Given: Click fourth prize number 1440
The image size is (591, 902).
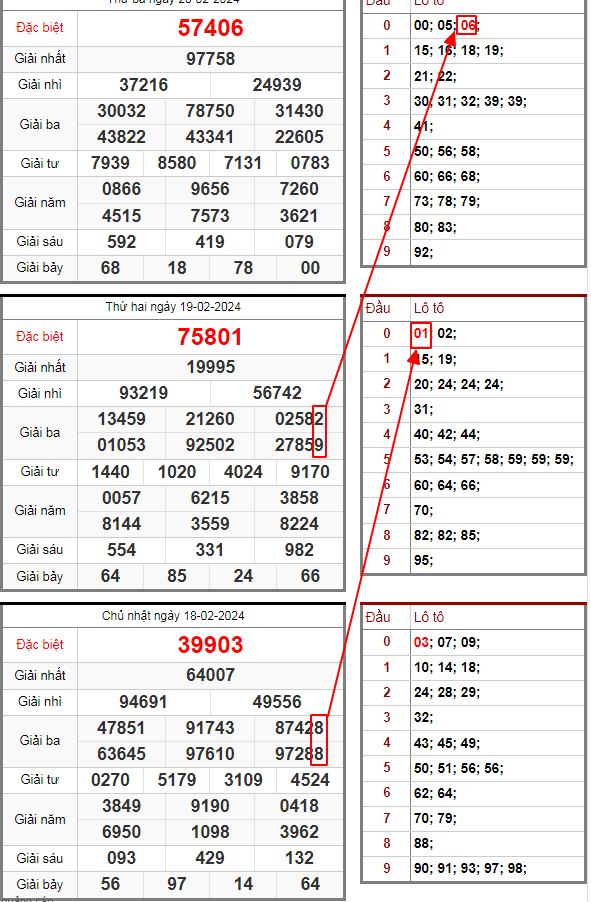Looking at the screenshot, I should pos(110,472).
